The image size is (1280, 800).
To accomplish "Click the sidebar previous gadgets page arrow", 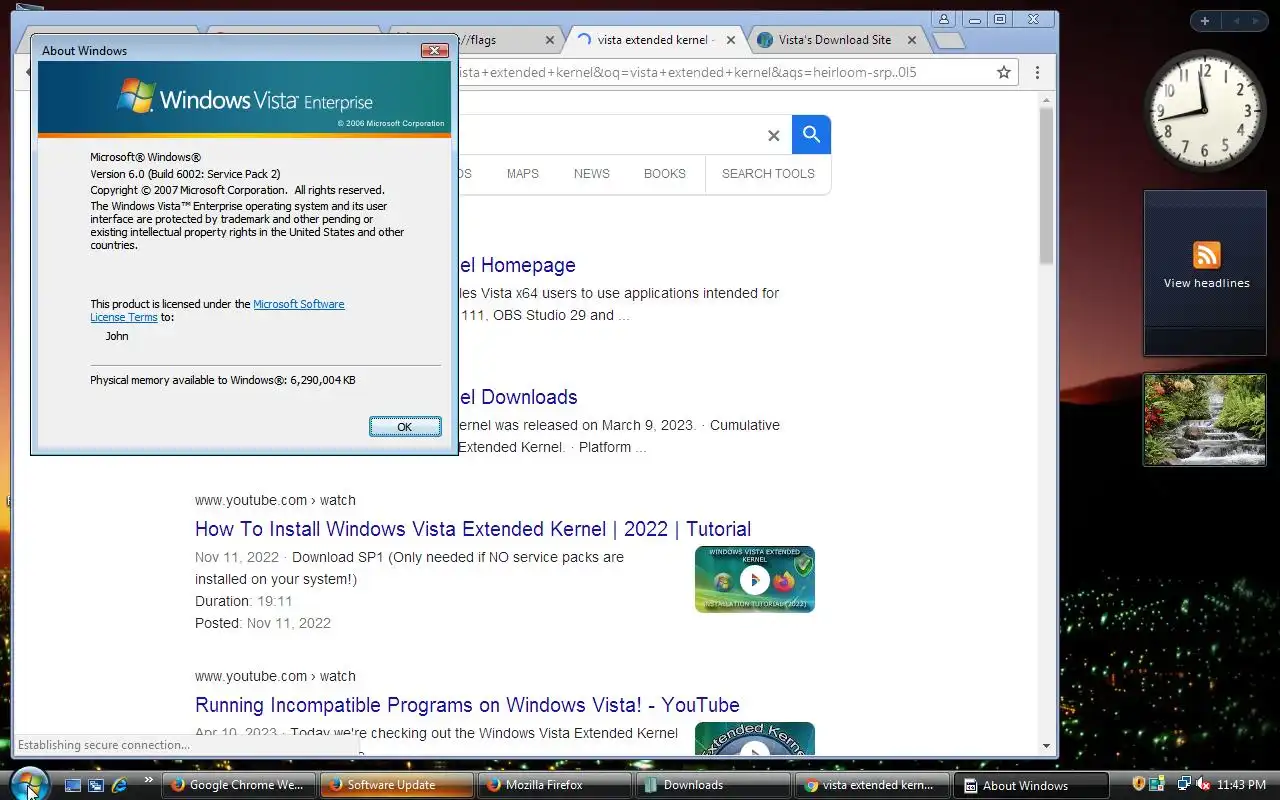I will coord(1234,21).
